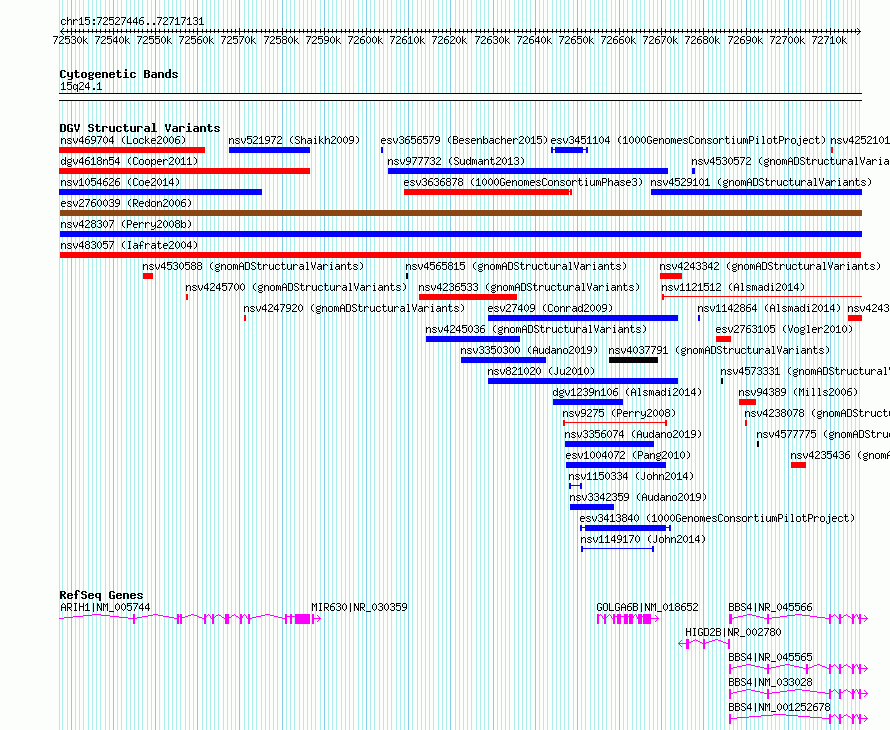Open nsv4236533 gnomAD variant label

point(529,287)
